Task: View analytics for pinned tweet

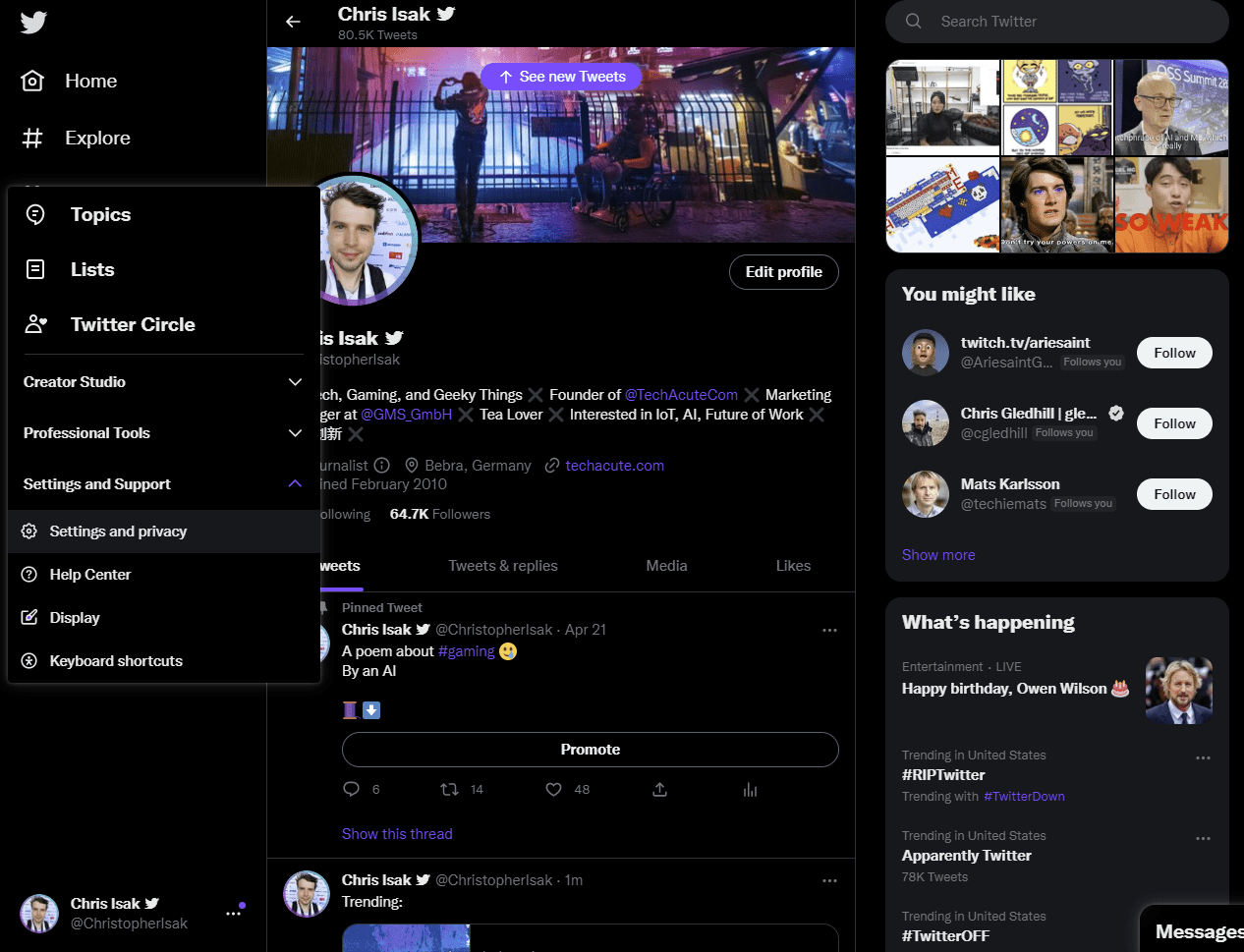Action: 751,790
